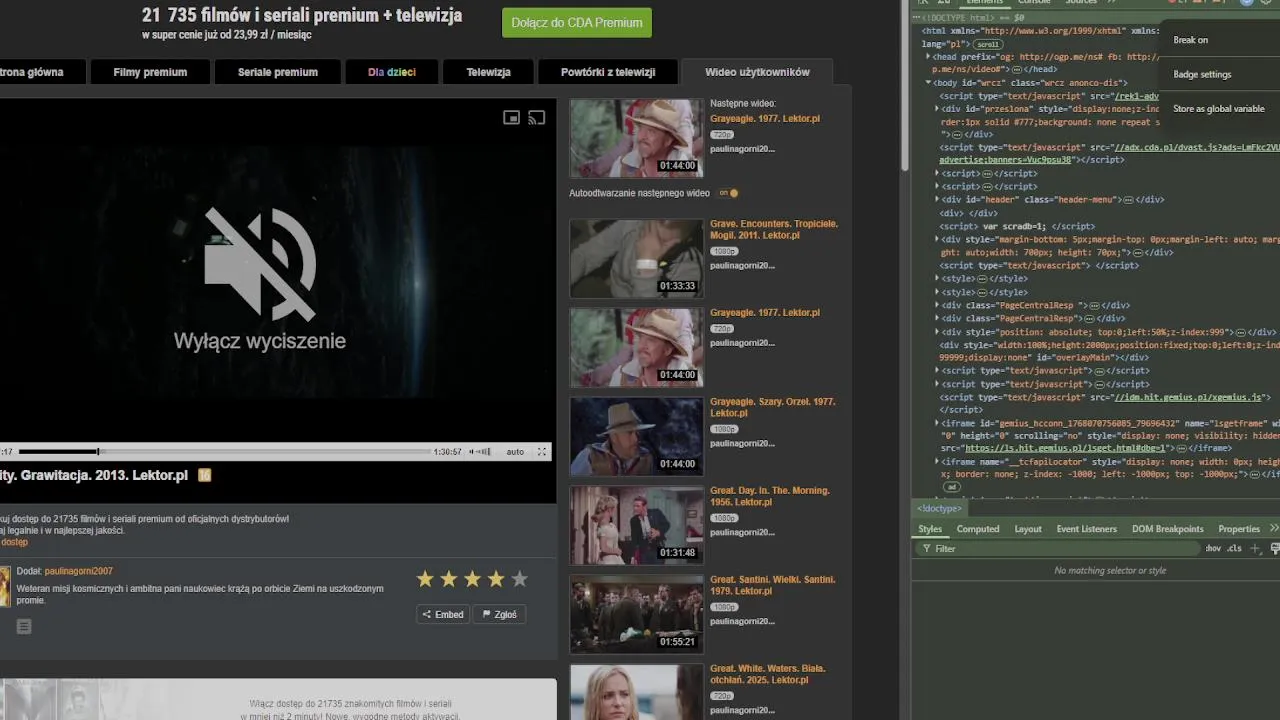Viewport: 1280px width, 720px height.
Task: Show more style pane tabs chevron
Action: click(x=1273, y=528)
